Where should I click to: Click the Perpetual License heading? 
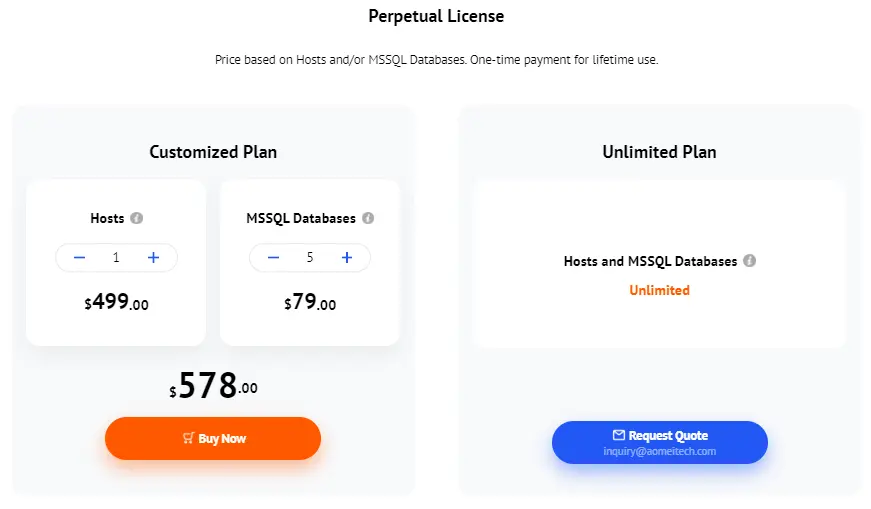pos(436,16)
